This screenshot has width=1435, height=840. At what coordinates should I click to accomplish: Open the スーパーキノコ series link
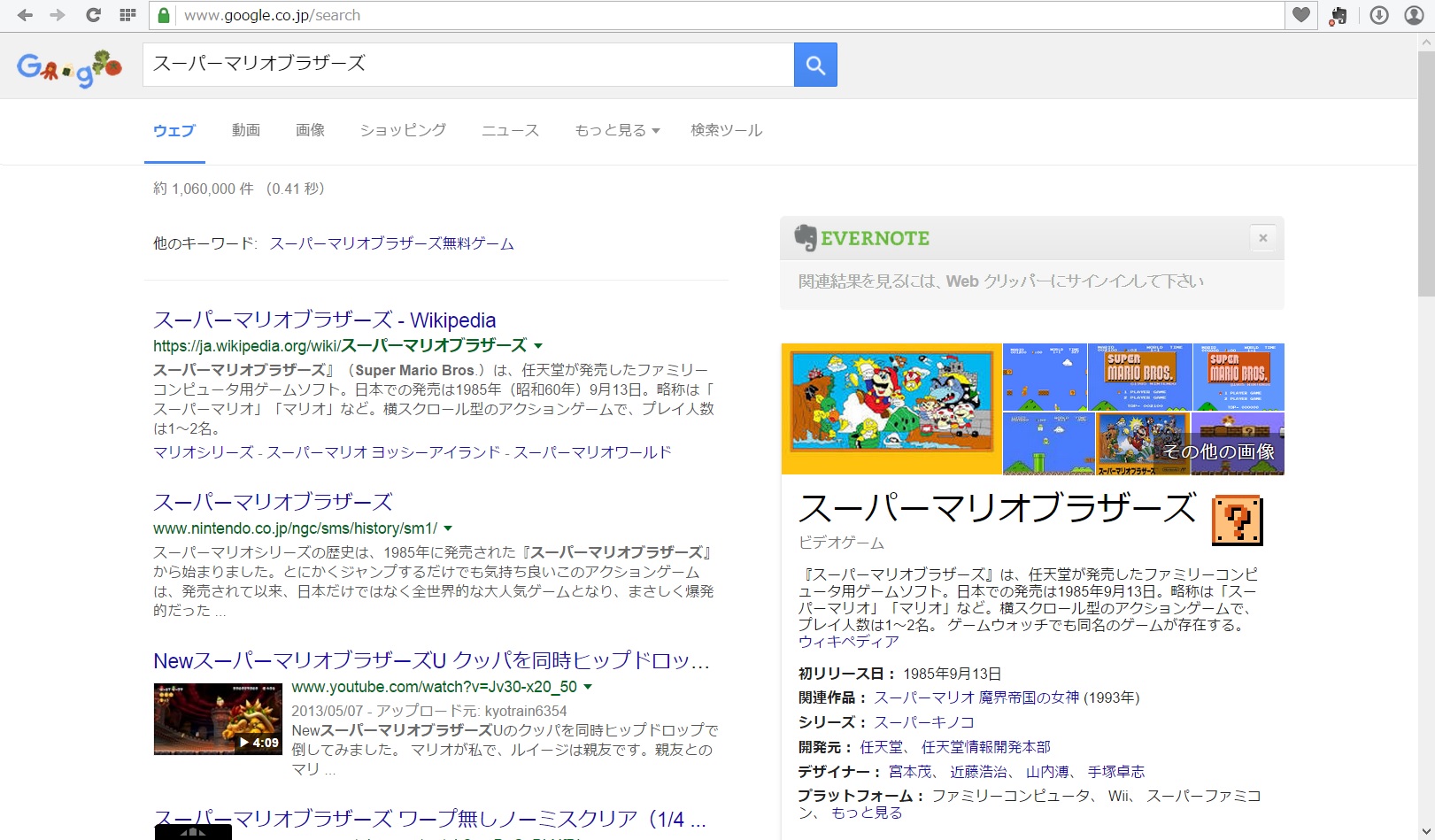[924, 722]
